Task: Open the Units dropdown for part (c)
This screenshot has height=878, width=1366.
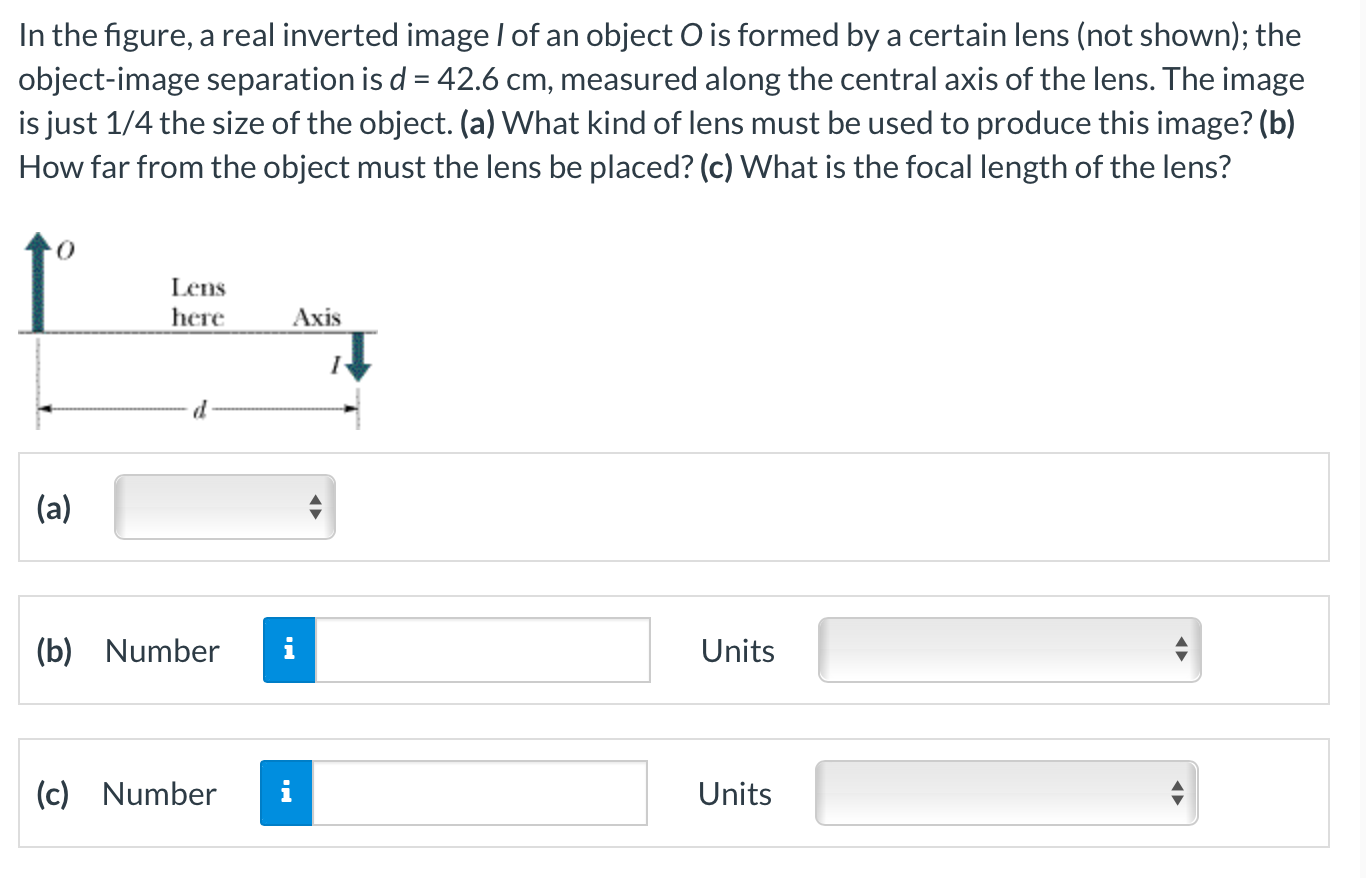Action: [1005, 793]
